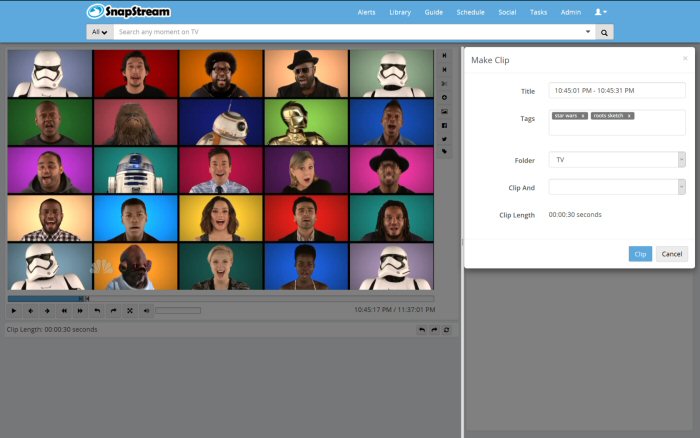Click the player jump forward curved arrow
Screen dimensions: 700x438
pos(113,311)
